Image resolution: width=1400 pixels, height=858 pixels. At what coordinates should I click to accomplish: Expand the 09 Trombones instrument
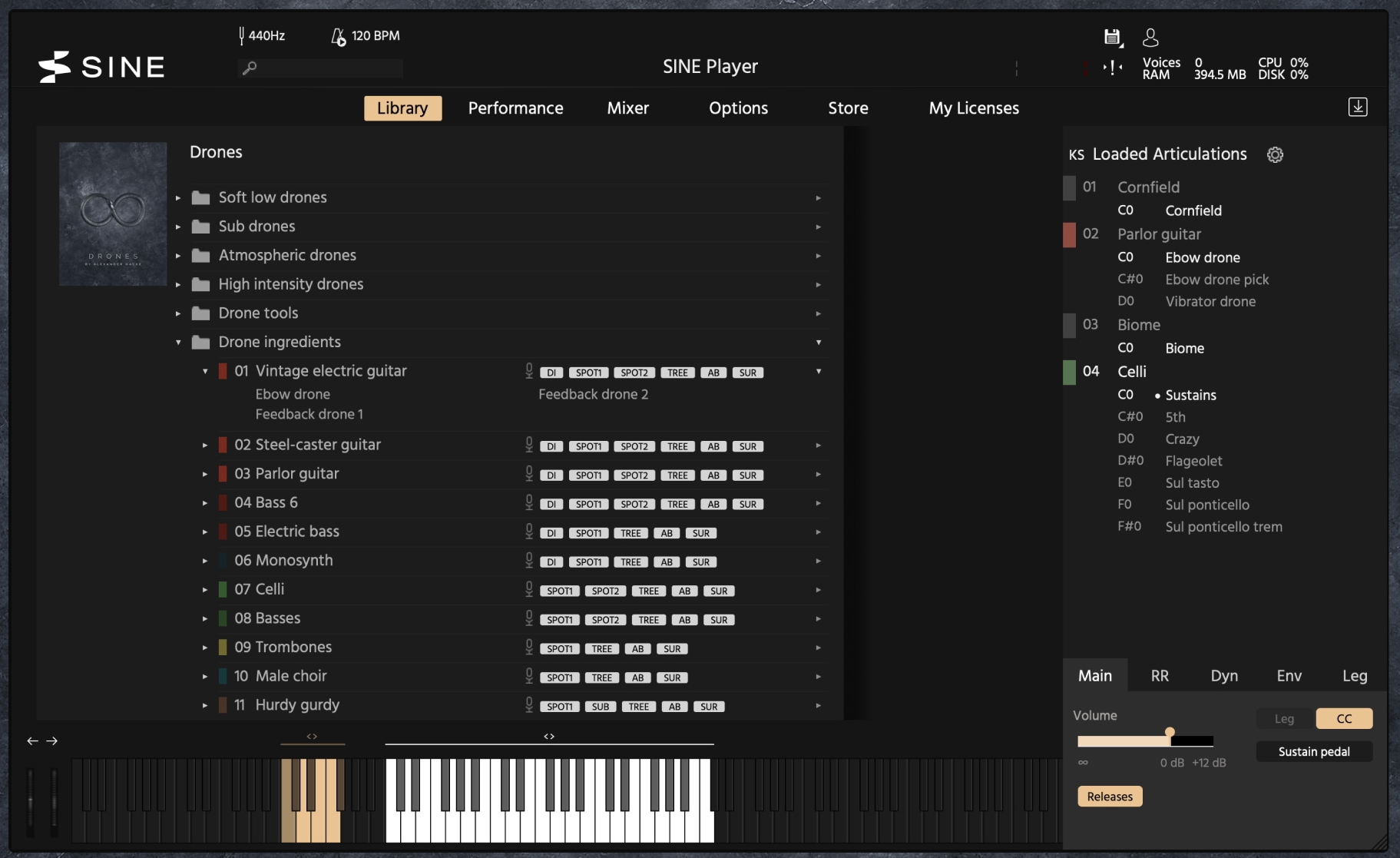pyautogui.click(x=205, y=648)
